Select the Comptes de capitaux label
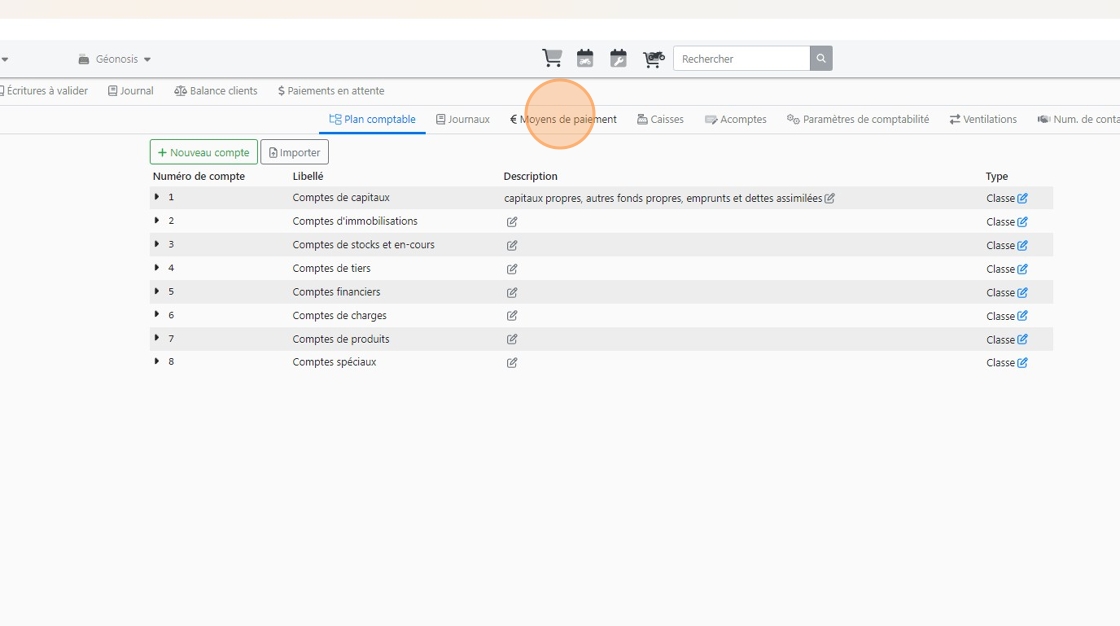 (341, 197)
